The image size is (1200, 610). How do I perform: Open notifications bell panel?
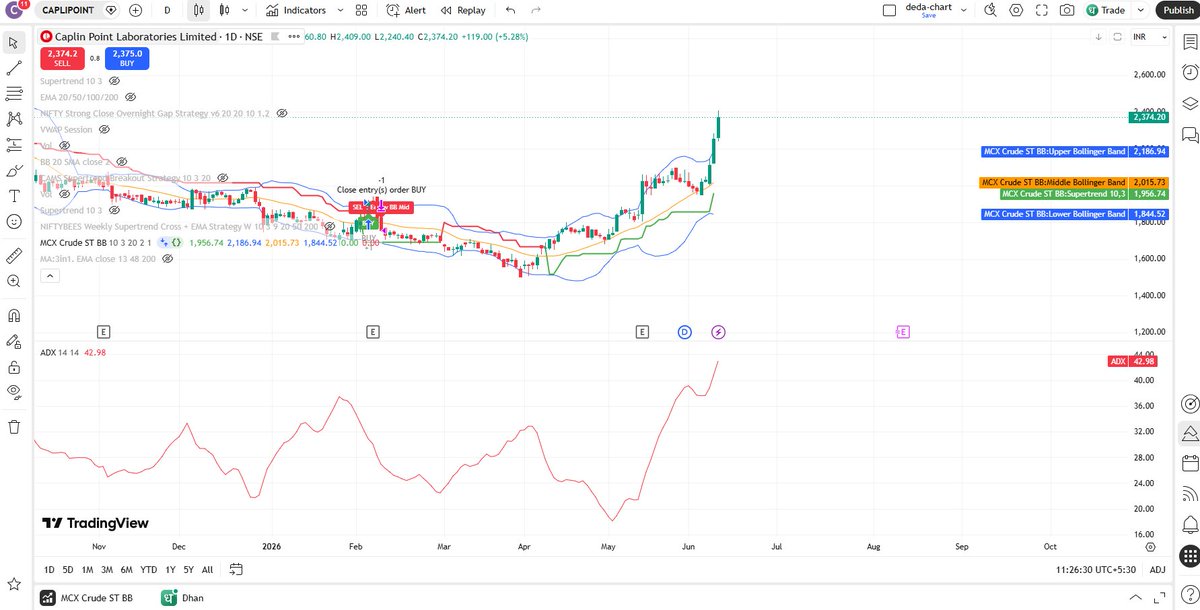pos(1189,524)
